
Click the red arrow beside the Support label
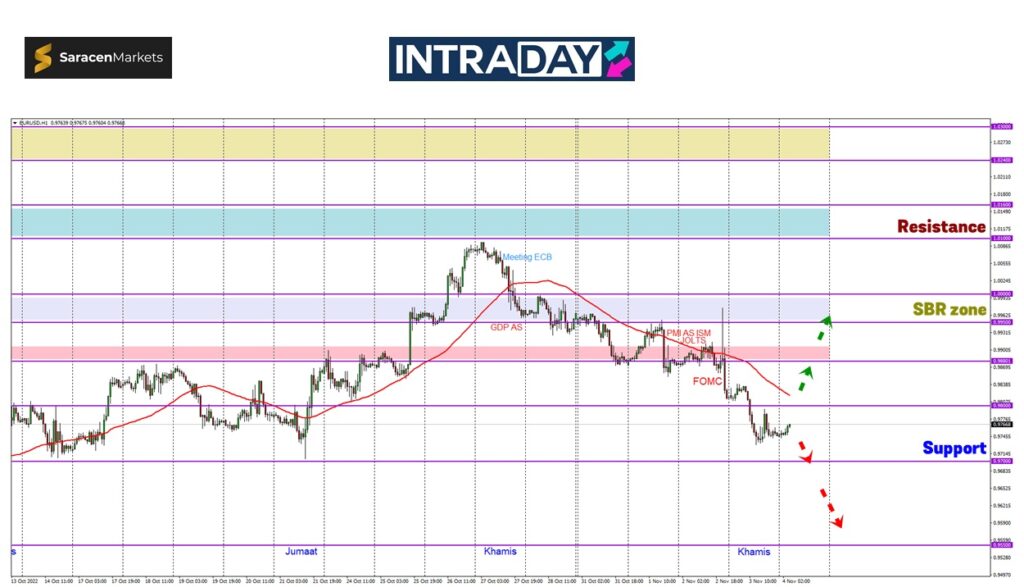pos(805,451)
